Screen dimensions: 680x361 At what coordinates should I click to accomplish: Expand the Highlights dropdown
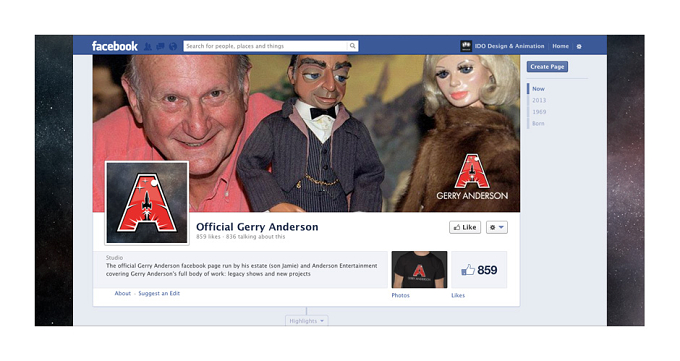(x=307, y=321)
